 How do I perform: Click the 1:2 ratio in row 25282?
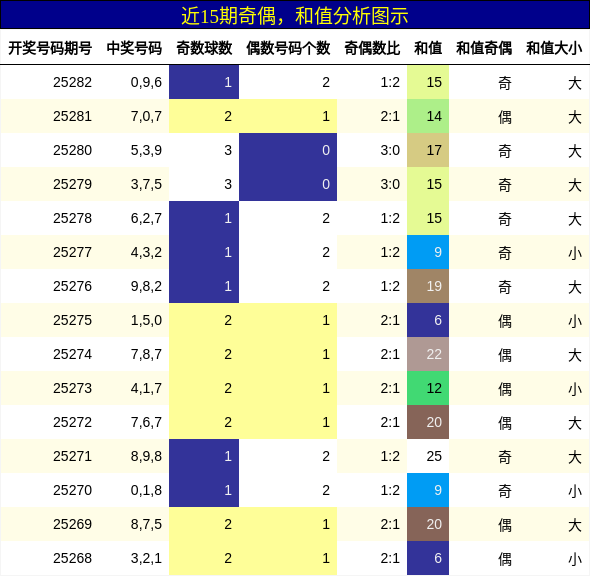[x=390, y=82]
